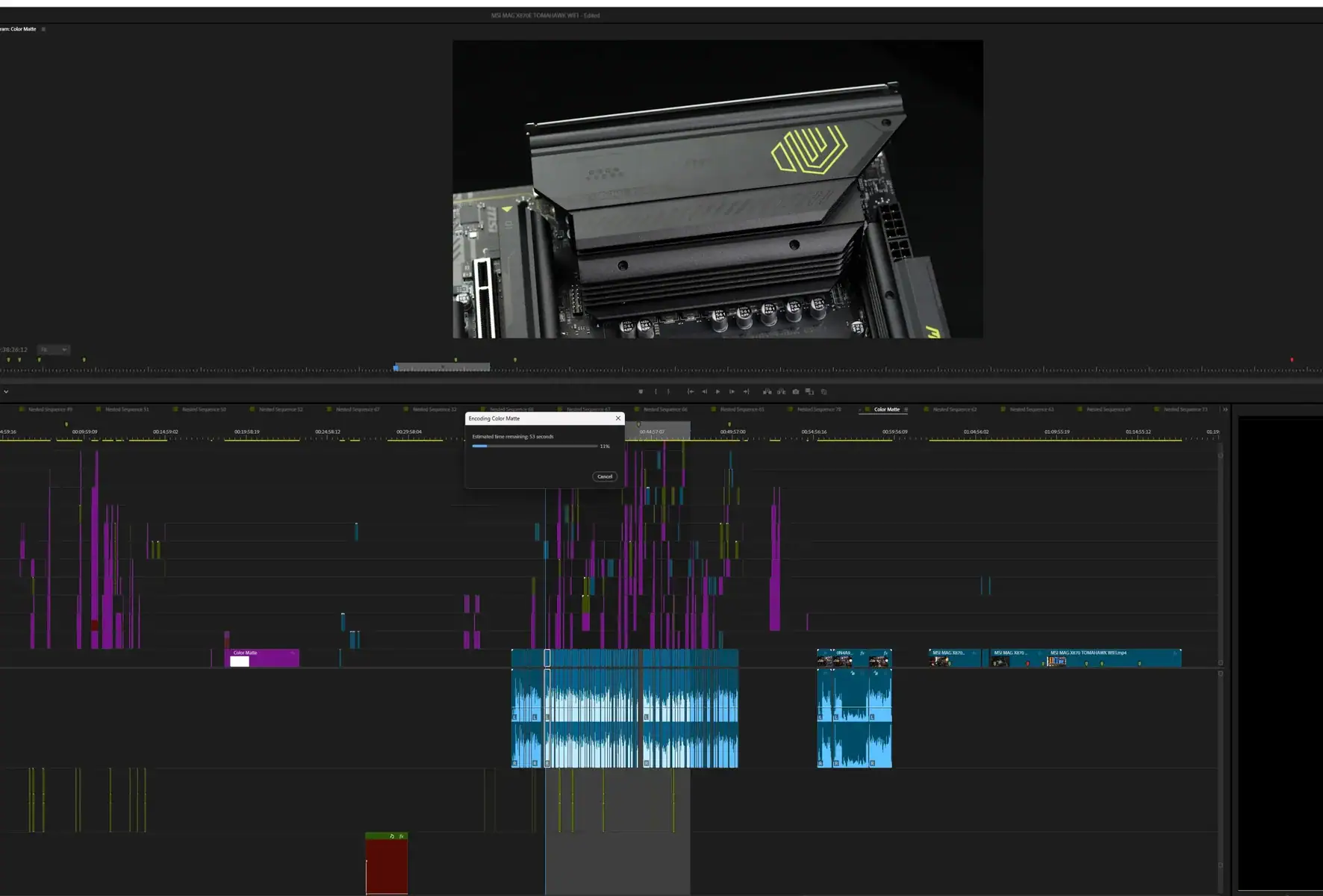Mark Out point in program monitor
The height and width of the screenshot is (896, 1323).
tap(668, 391)
